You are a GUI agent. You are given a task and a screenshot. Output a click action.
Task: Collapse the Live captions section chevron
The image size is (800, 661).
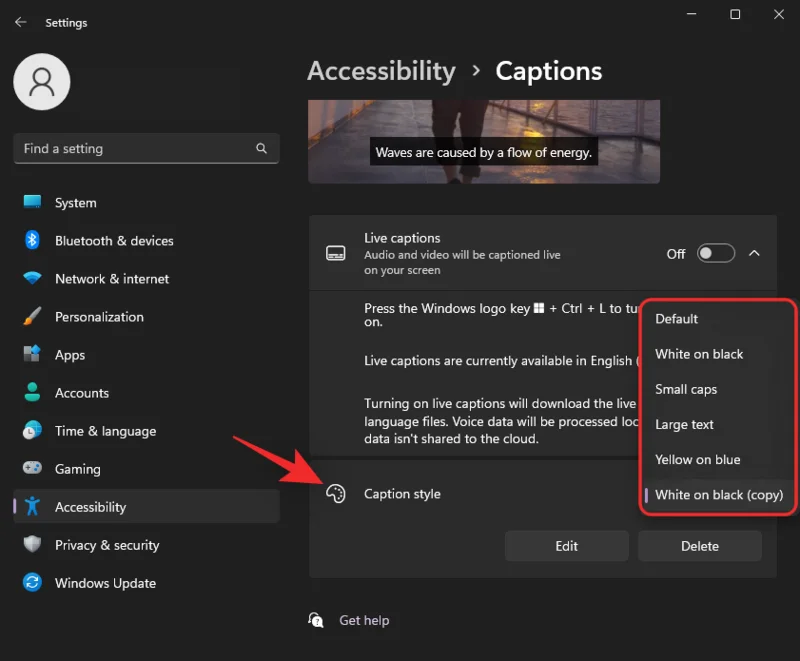755,253
